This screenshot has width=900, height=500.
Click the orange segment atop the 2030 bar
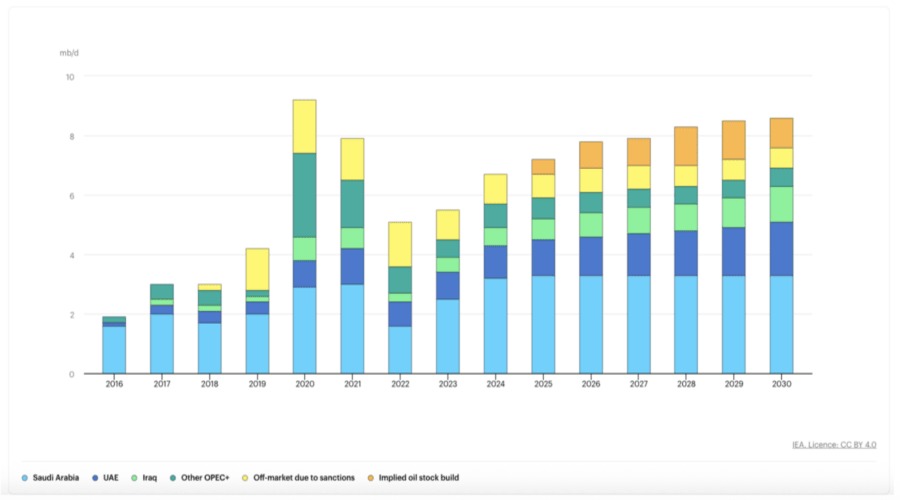click(781, 133)
